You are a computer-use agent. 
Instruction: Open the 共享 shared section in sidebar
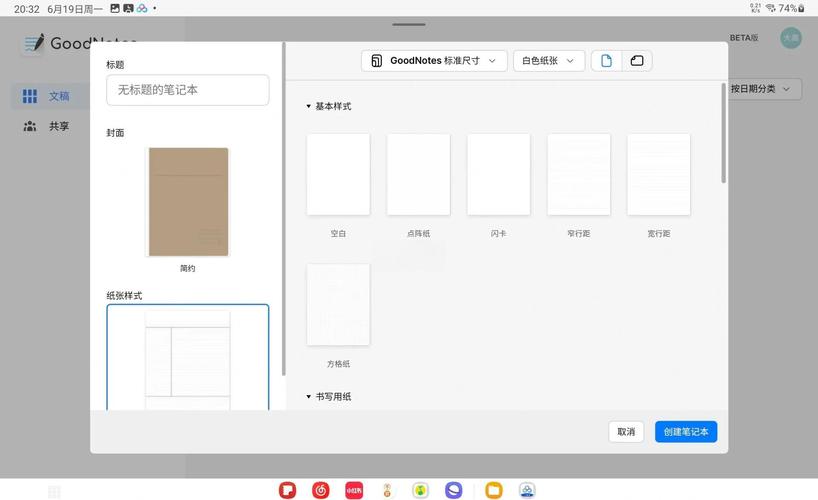[x=46, y=126]
